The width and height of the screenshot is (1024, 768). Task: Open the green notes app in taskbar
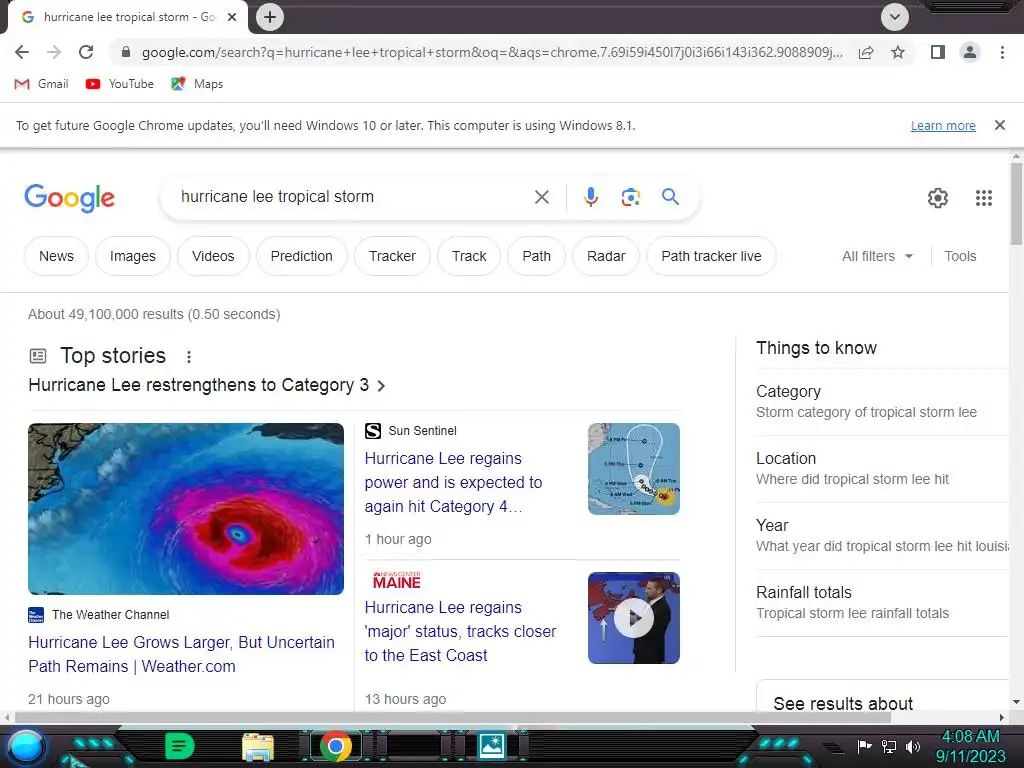click(x=180, y=746)
